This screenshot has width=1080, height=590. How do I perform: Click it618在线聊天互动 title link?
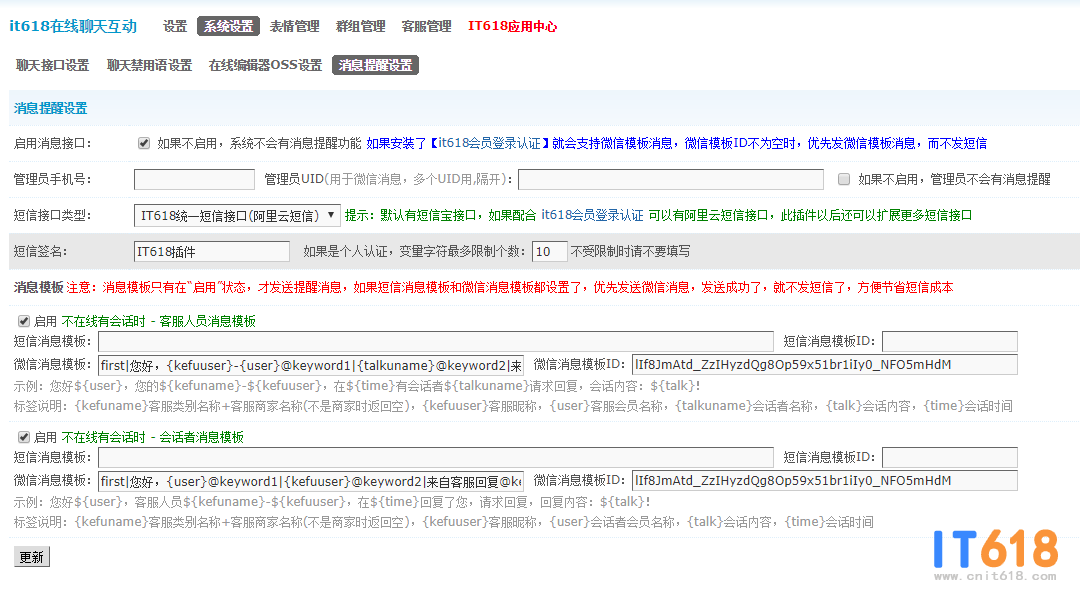(x=73, y=26)
